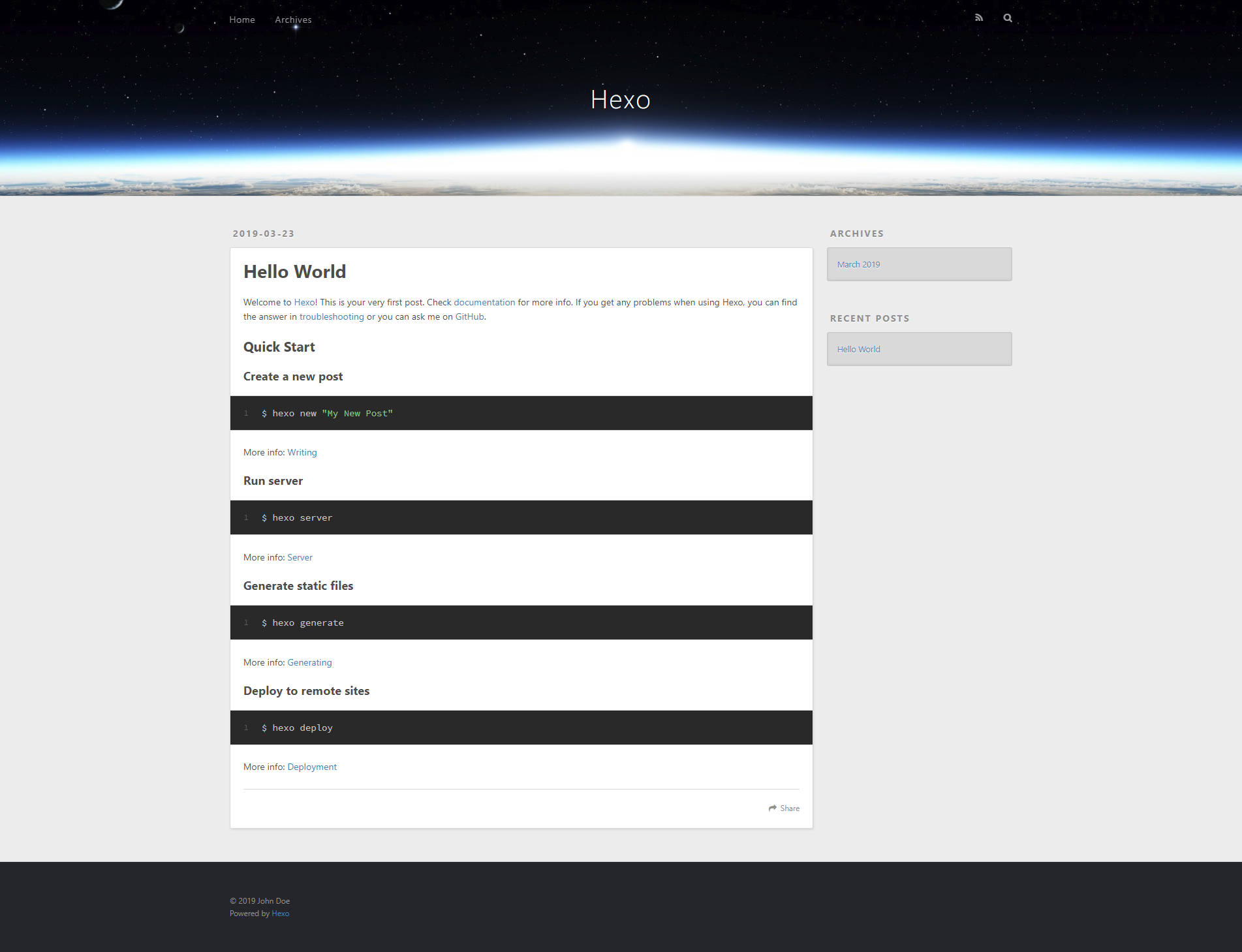Open Hello World under Recent Posts
This screenshot has width=1242, height=952.
point(859,349)
